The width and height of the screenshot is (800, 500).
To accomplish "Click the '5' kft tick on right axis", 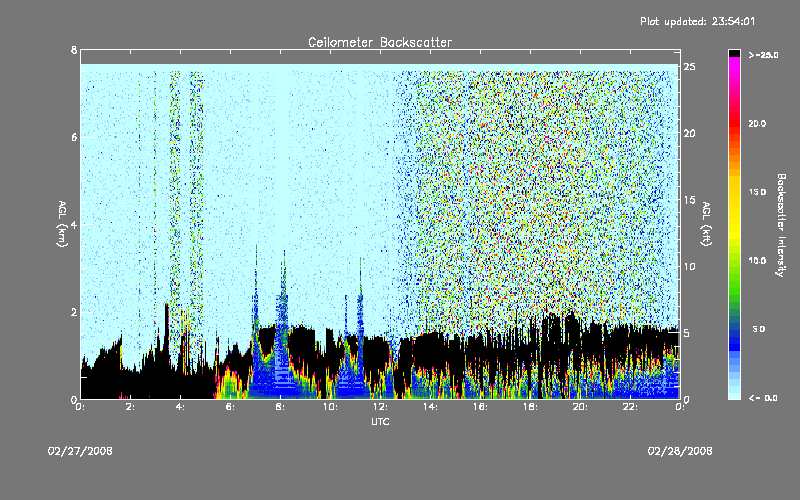I will 687,333.
